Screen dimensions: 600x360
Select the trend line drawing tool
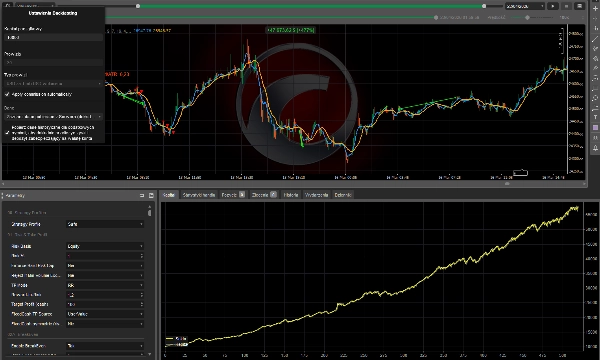click(x=595, y=39)
